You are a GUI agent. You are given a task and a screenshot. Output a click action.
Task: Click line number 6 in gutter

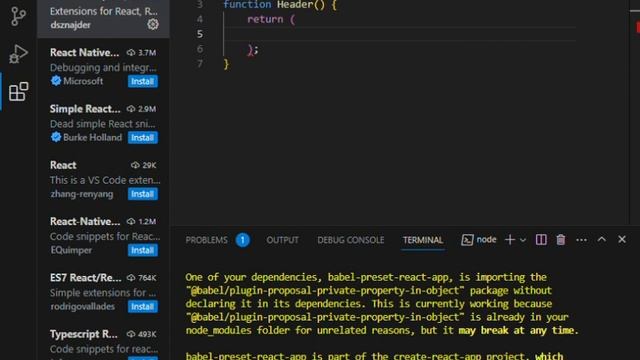pos(200,49)
